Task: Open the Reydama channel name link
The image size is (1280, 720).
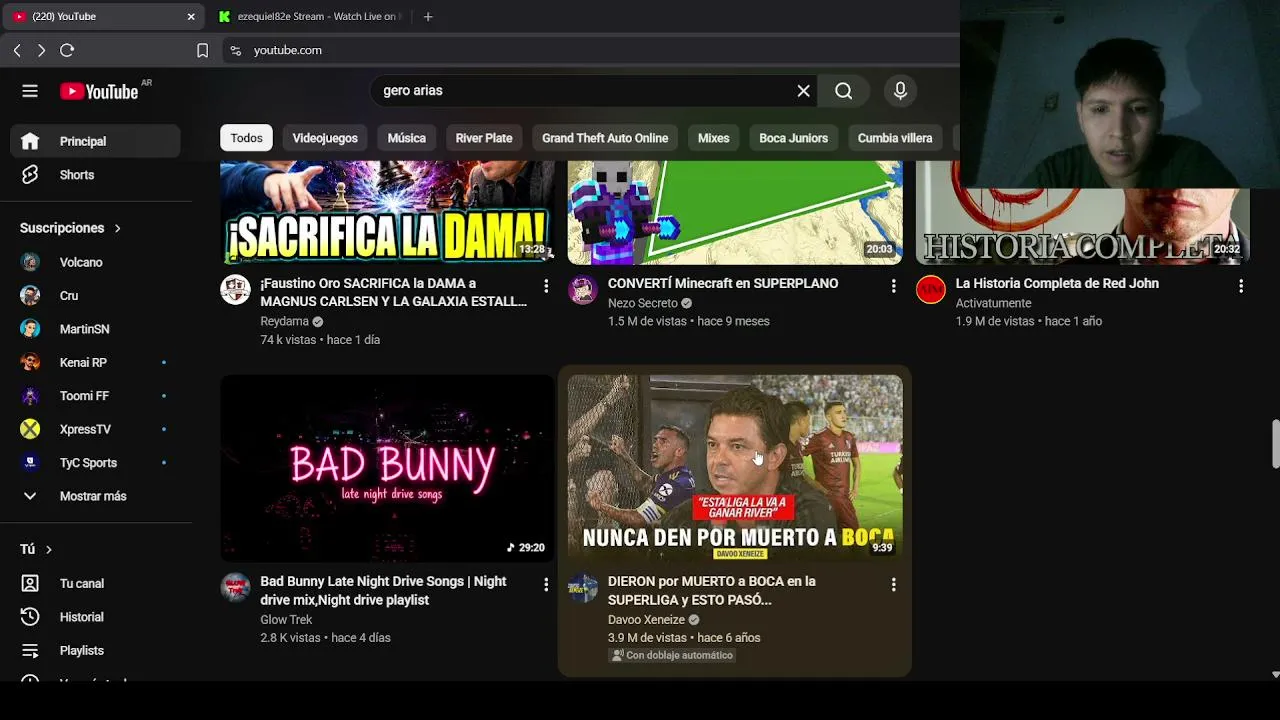Action: pos(285,322)
